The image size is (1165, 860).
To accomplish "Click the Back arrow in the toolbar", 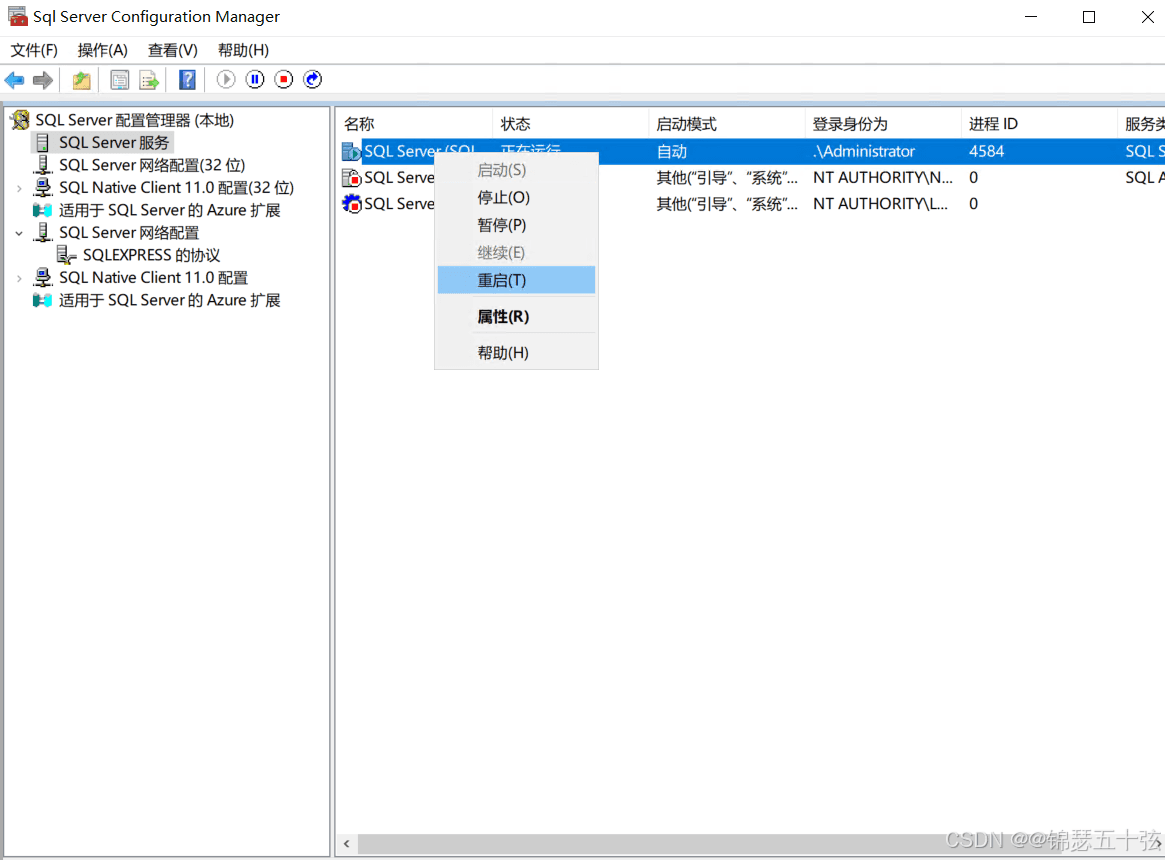I will pyautogui.click(x=14, y=80).
